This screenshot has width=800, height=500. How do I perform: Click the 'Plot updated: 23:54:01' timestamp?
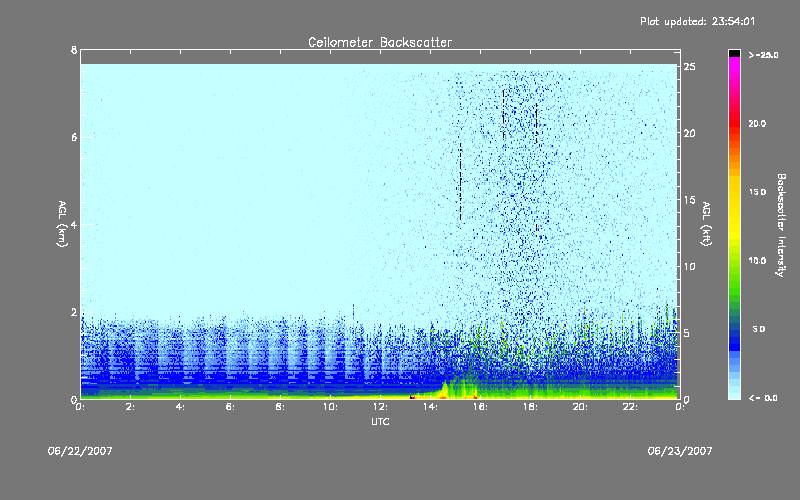(697, 21)
